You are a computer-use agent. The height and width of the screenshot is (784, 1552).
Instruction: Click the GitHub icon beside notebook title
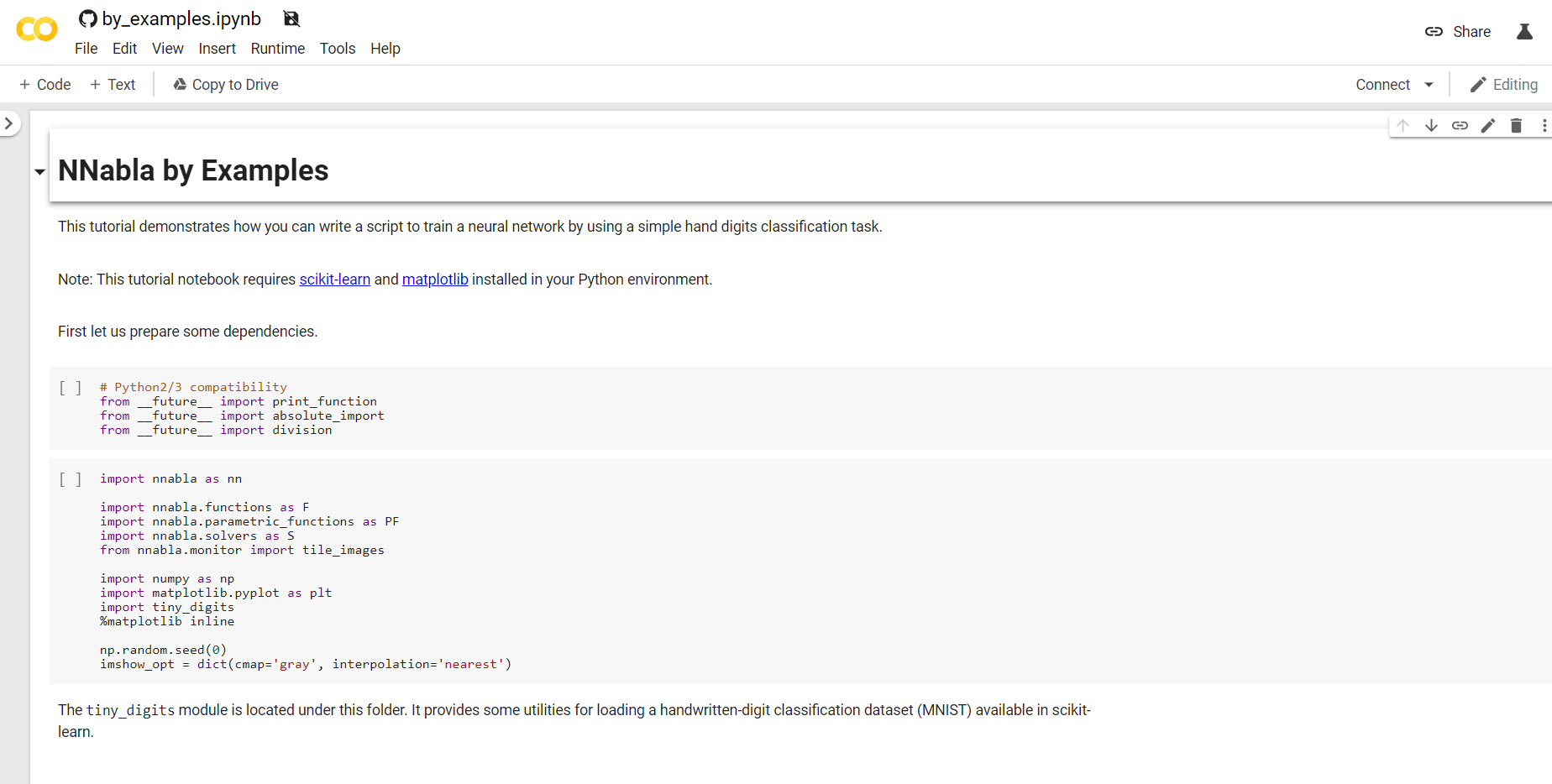(87, 18)
